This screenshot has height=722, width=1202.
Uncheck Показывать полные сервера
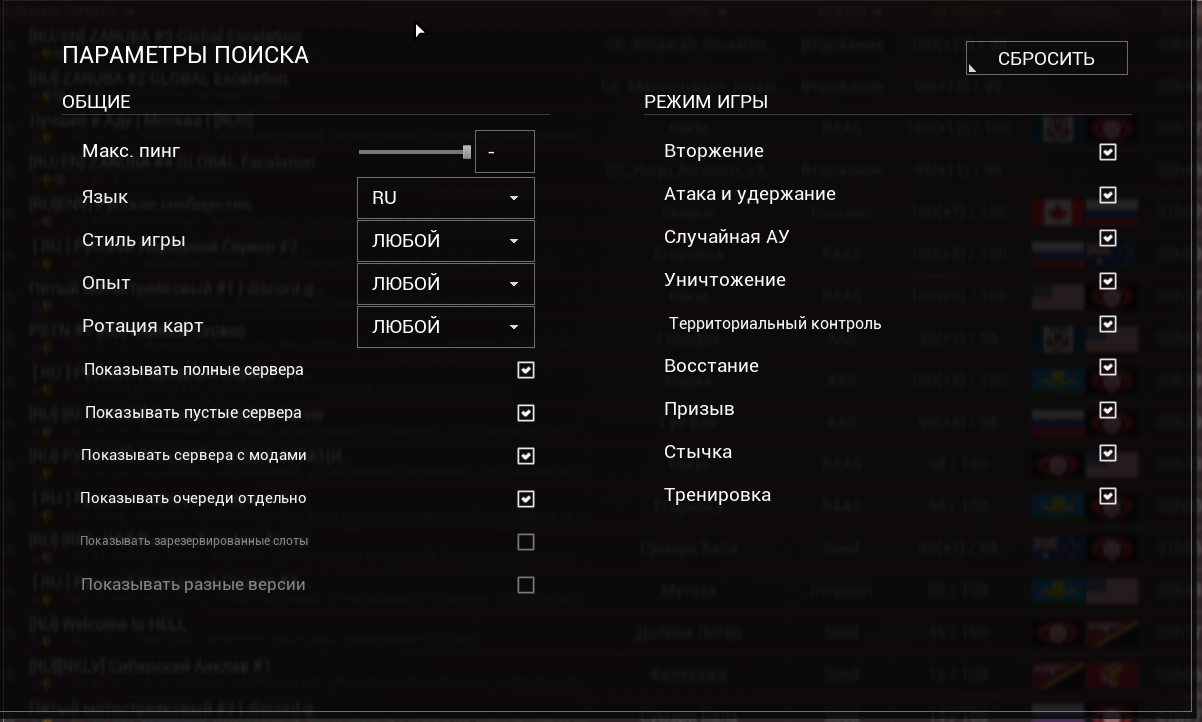coord(526,370)
